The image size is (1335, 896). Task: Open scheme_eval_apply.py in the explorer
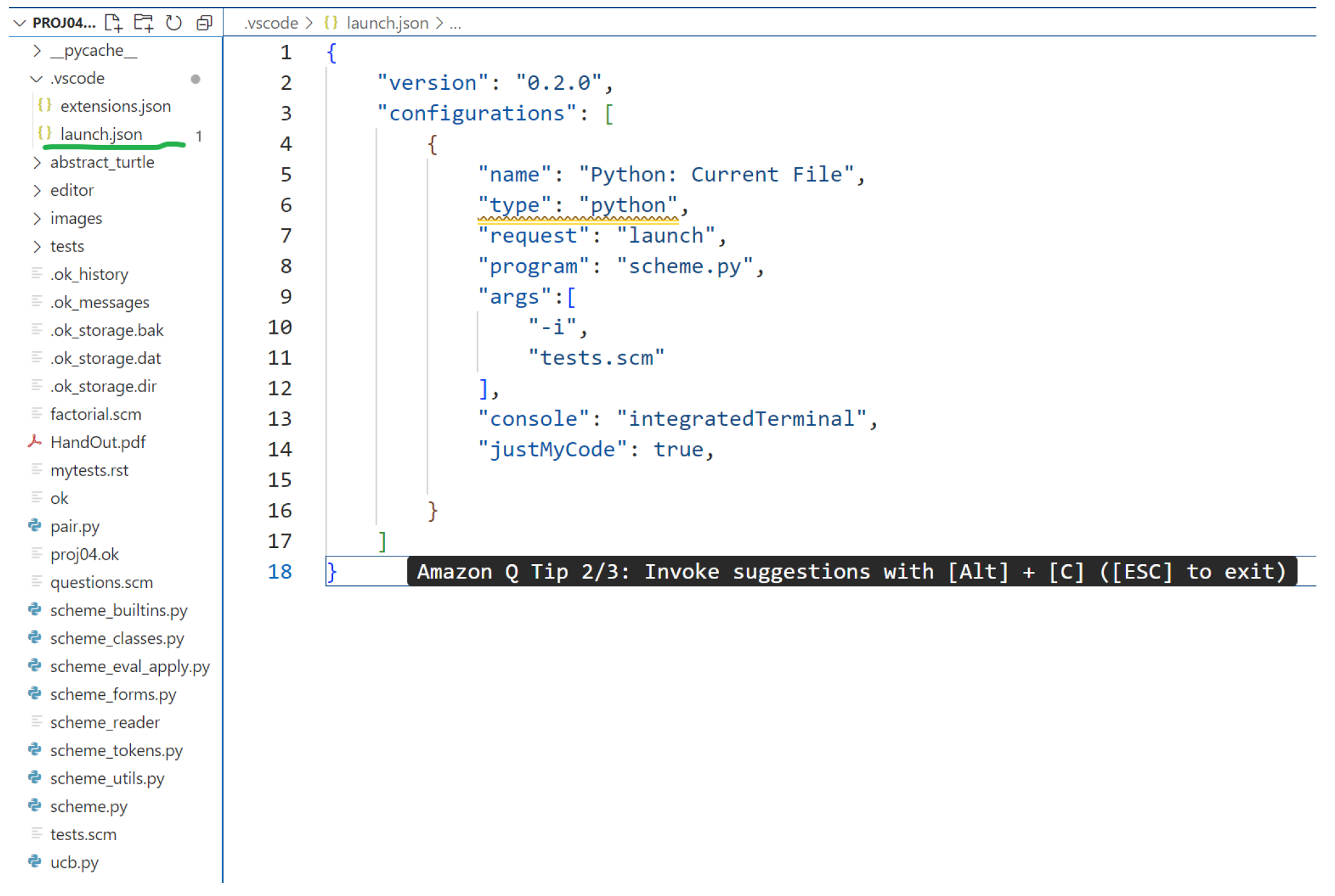130,666
